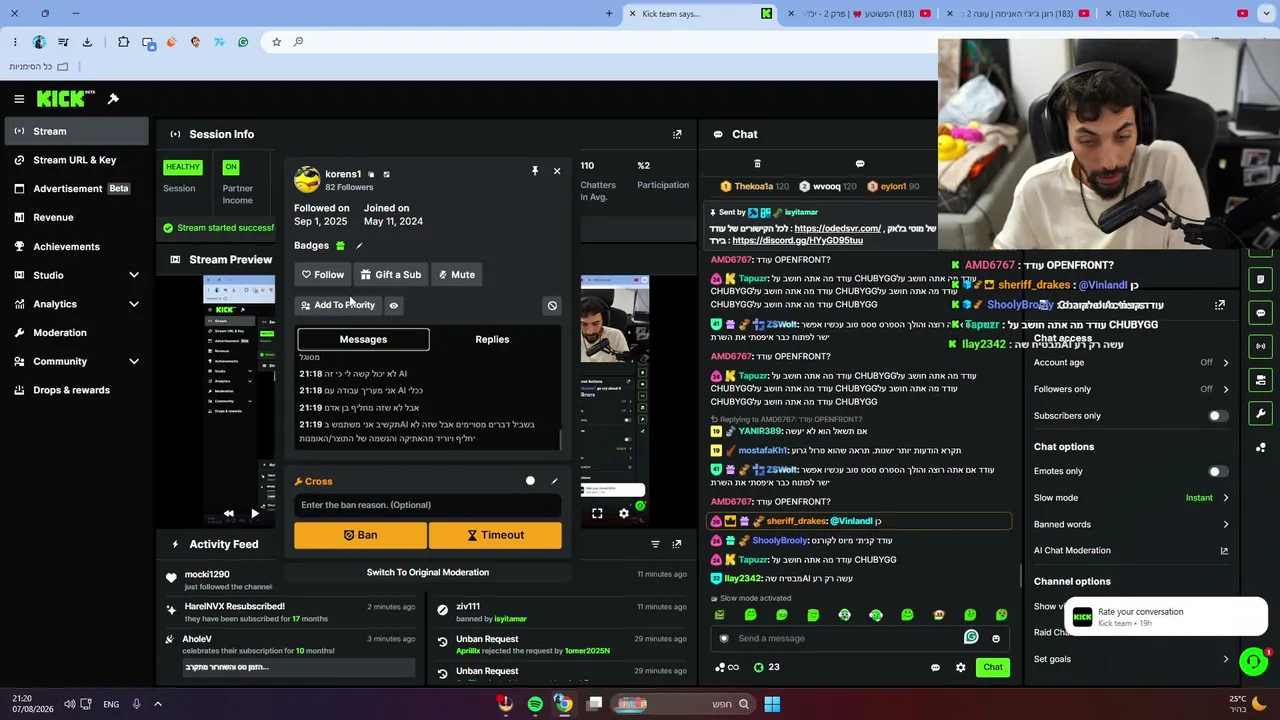Image resolution: width=1280 pixels, height=720 pixels.
Task: Click the yellow Ban button
Action: tap(360, 535)
